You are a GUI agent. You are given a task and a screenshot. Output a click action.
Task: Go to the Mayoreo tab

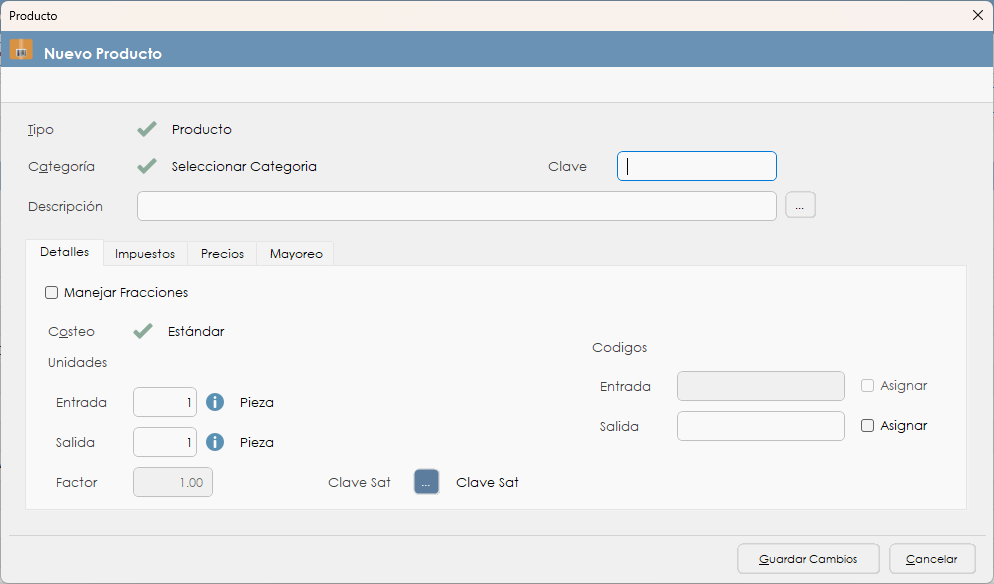tap(296, 254)
